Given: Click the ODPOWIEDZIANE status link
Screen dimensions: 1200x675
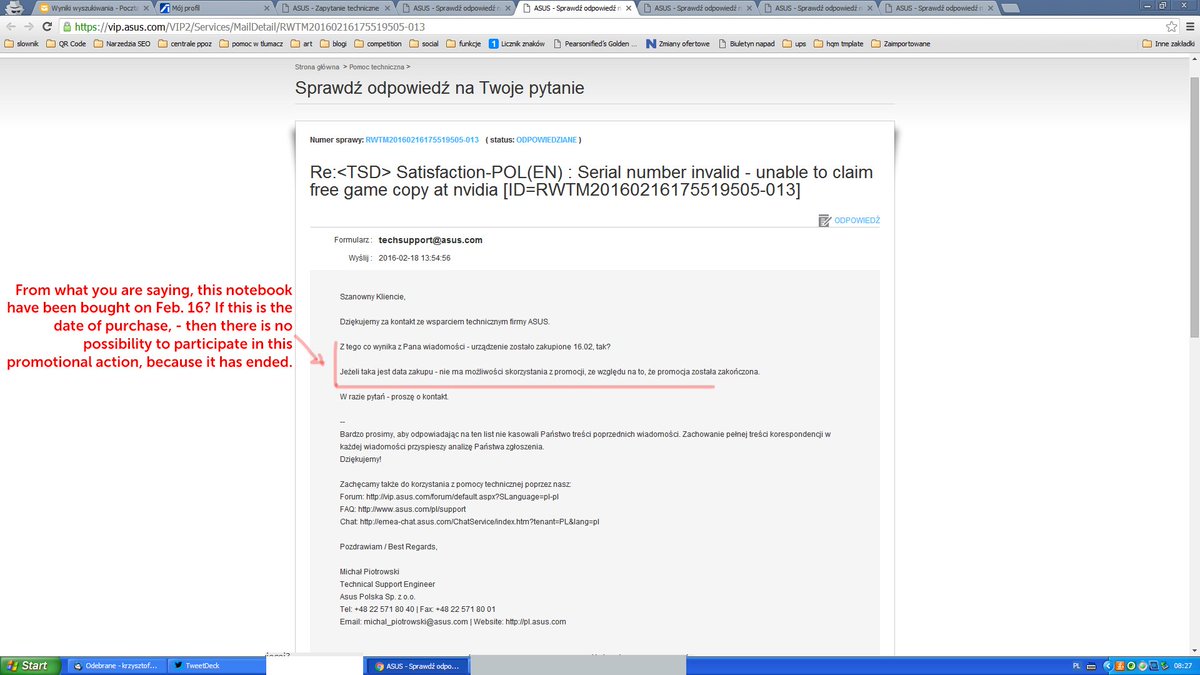Looking at the screenshot, I should tap(546, 139).
